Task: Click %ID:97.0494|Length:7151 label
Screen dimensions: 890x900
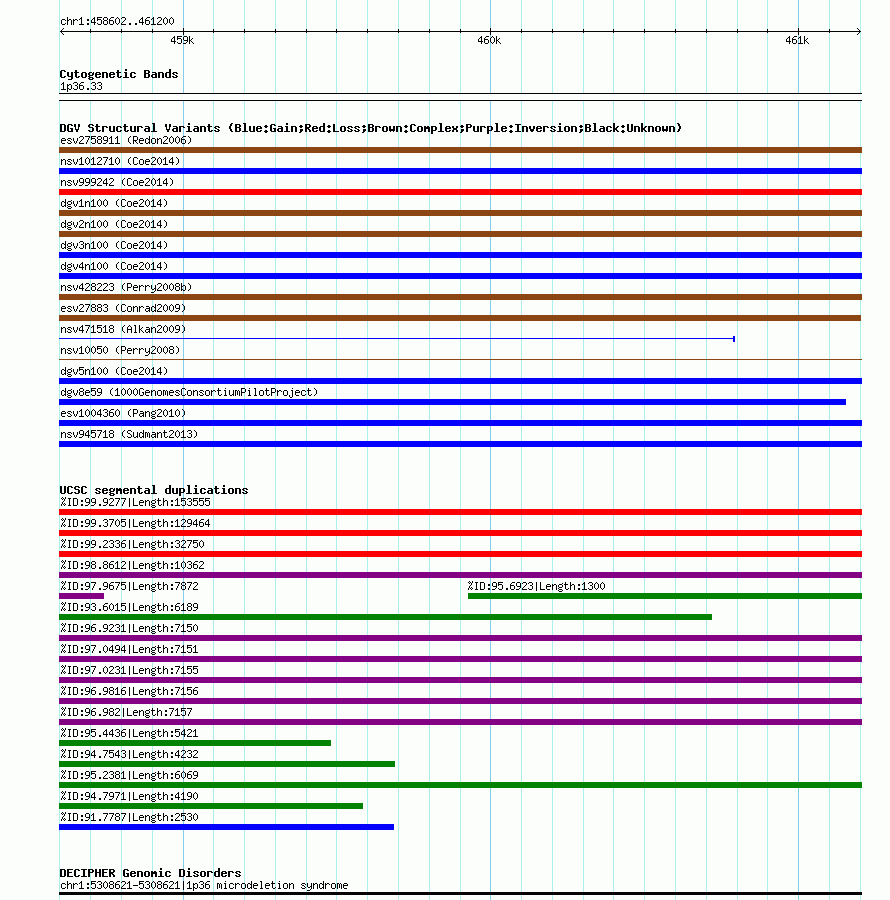Action: 129,650
